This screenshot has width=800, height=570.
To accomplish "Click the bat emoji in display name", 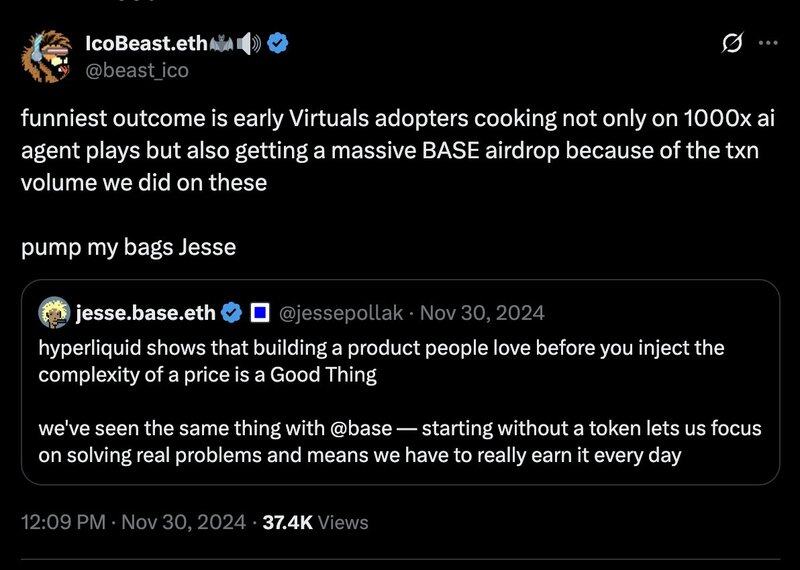I will click(x=221, y=44).
